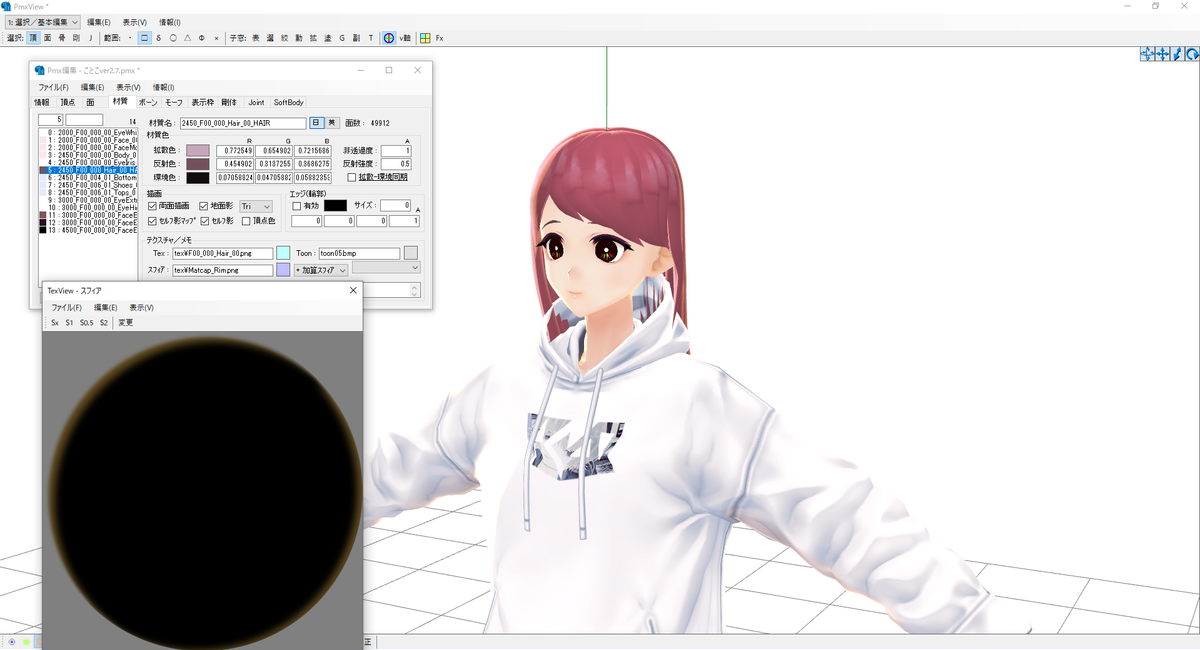The width and height of the screenshot is (1200, 650).
Task: Select the 骨 bone selection mode icon
Action: click(x=60, y=37)
